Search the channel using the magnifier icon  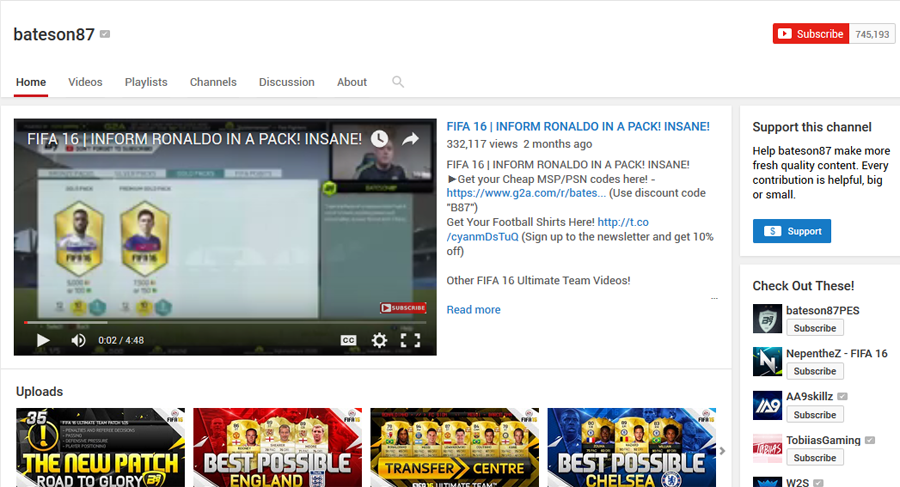[x=398, y=82]
